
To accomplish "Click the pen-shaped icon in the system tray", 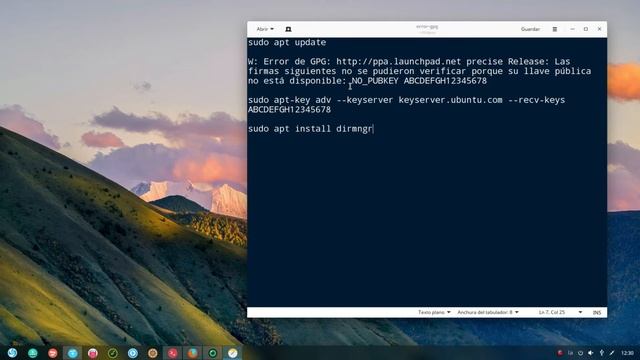I will [x=612, y=353].
